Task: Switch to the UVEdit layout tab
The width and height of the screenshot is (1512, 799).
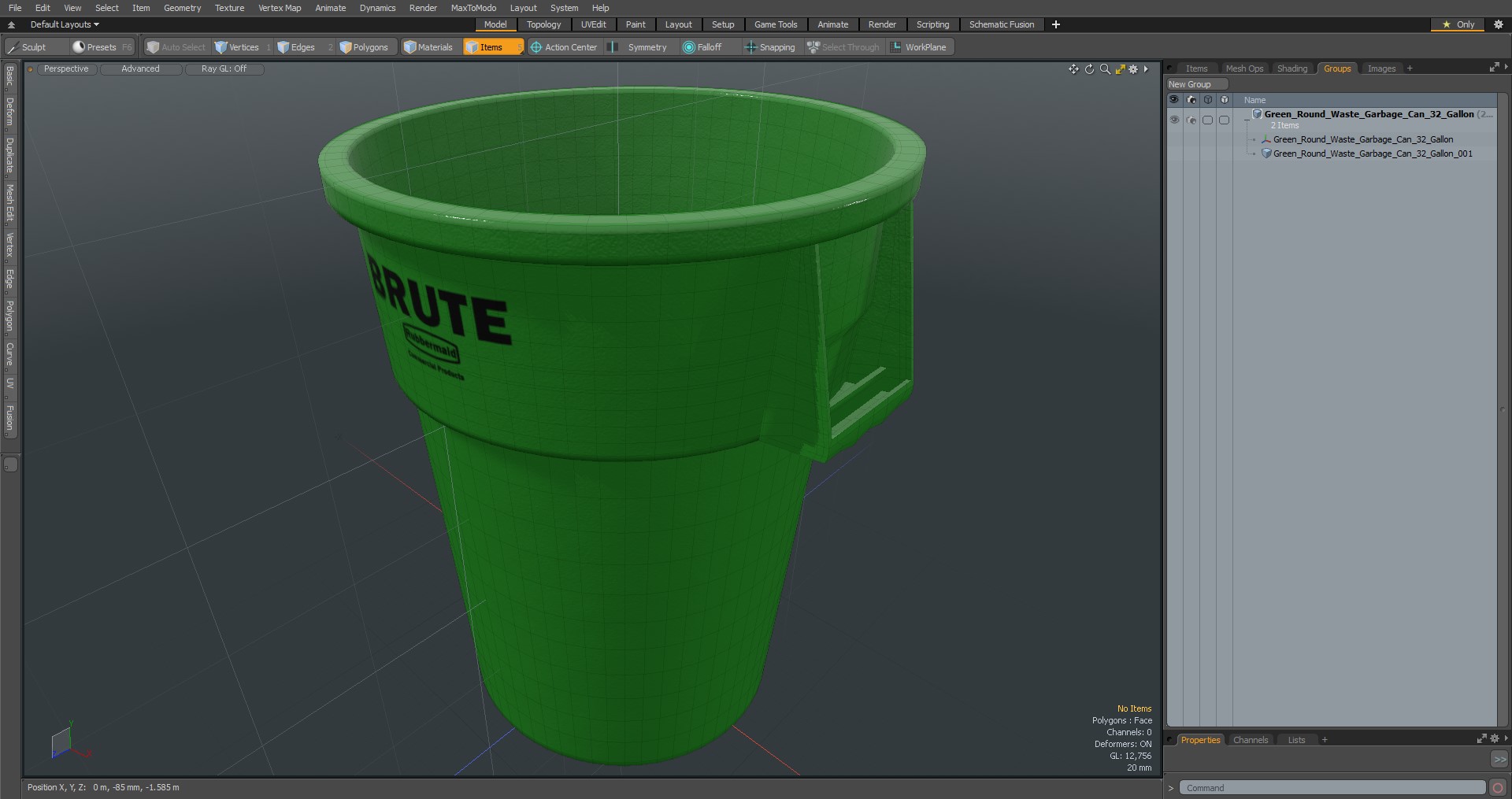Action: 593,24
